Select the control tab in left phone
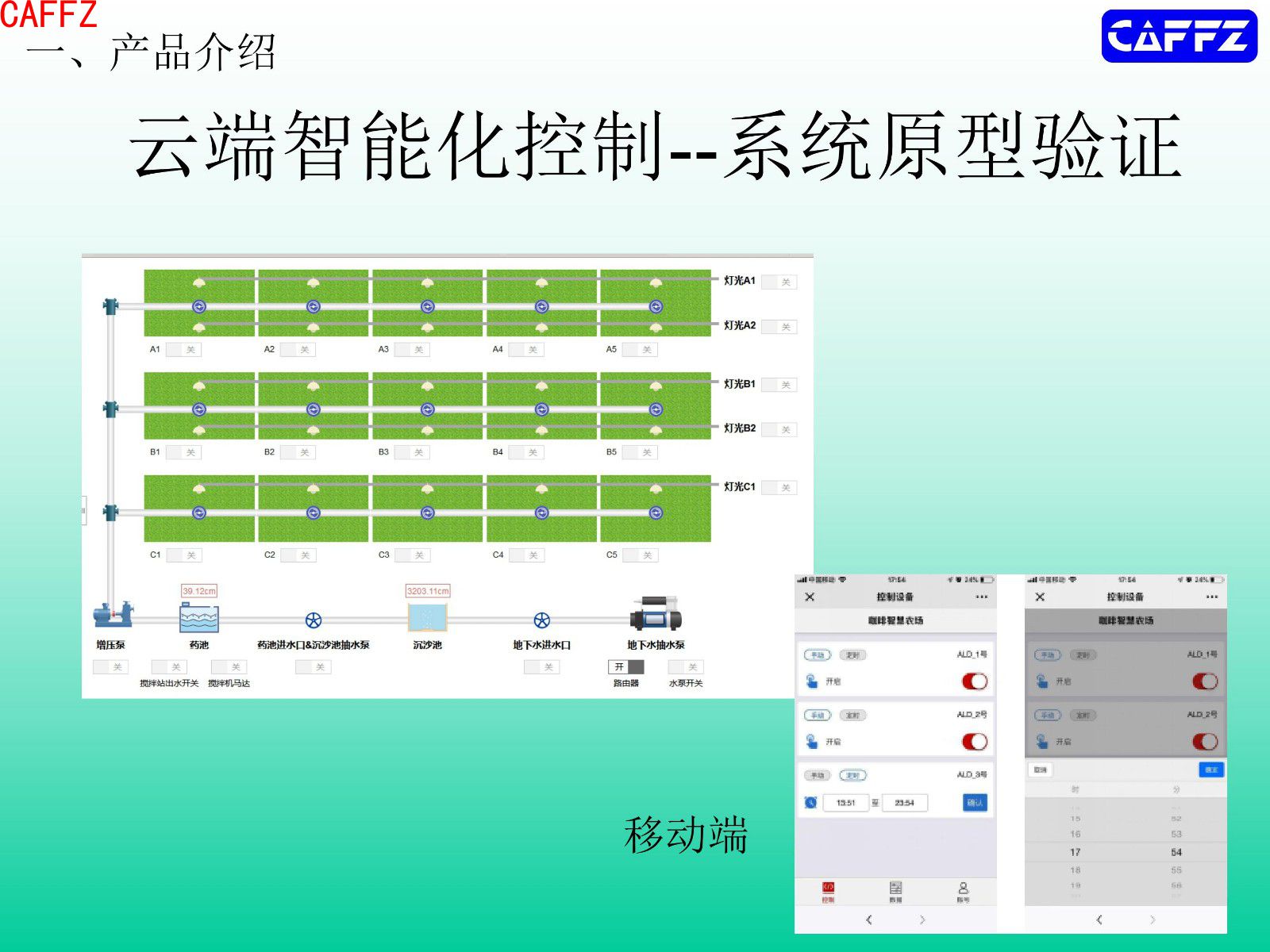Image resolution: width=1270 pixels, height=952 pixels. click(828, 891)
